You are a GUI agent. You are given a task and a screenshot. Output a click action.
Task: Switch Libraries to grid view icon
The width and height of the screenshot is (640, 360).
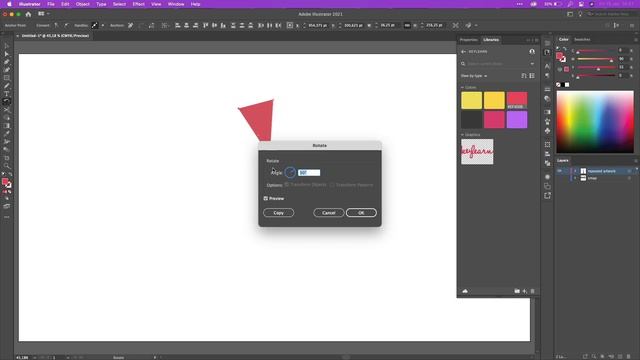(x=532, y=76)
